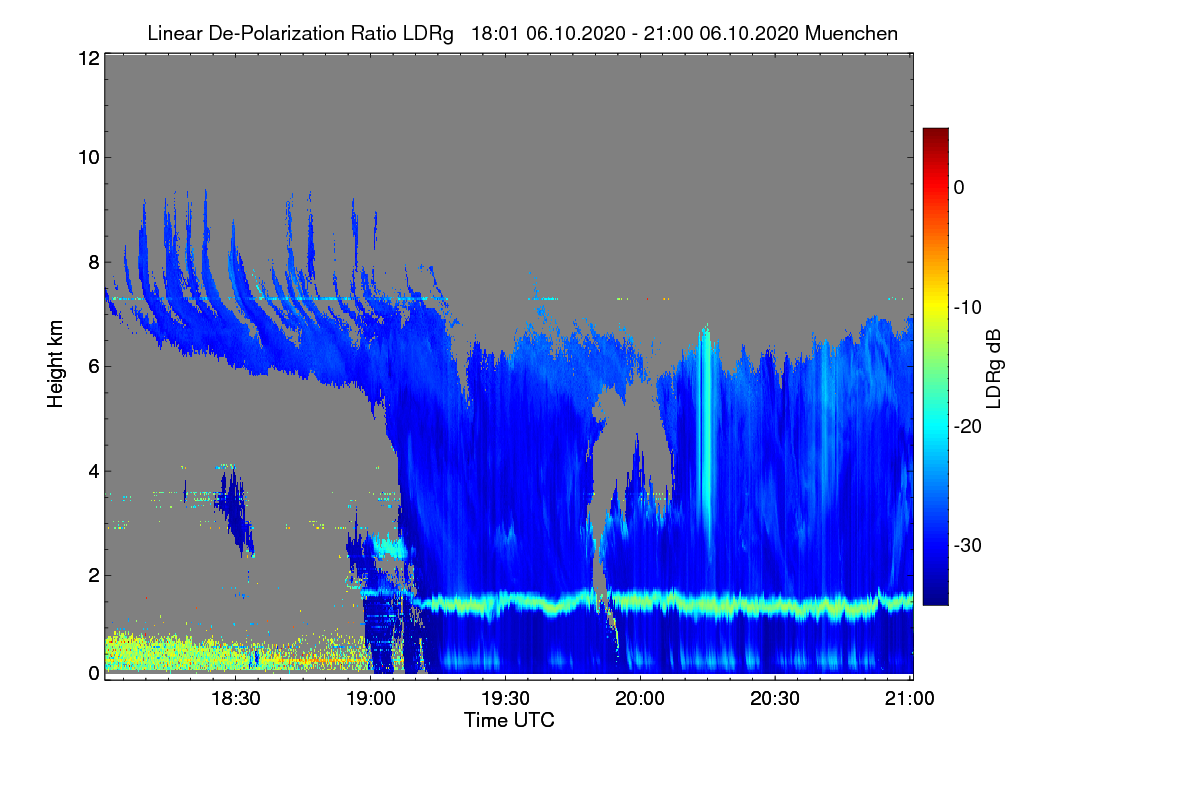Click the end time '21:00 06.10.2020' in title
The width and height of the screenshot is (1200, 800).
[721, 33]
